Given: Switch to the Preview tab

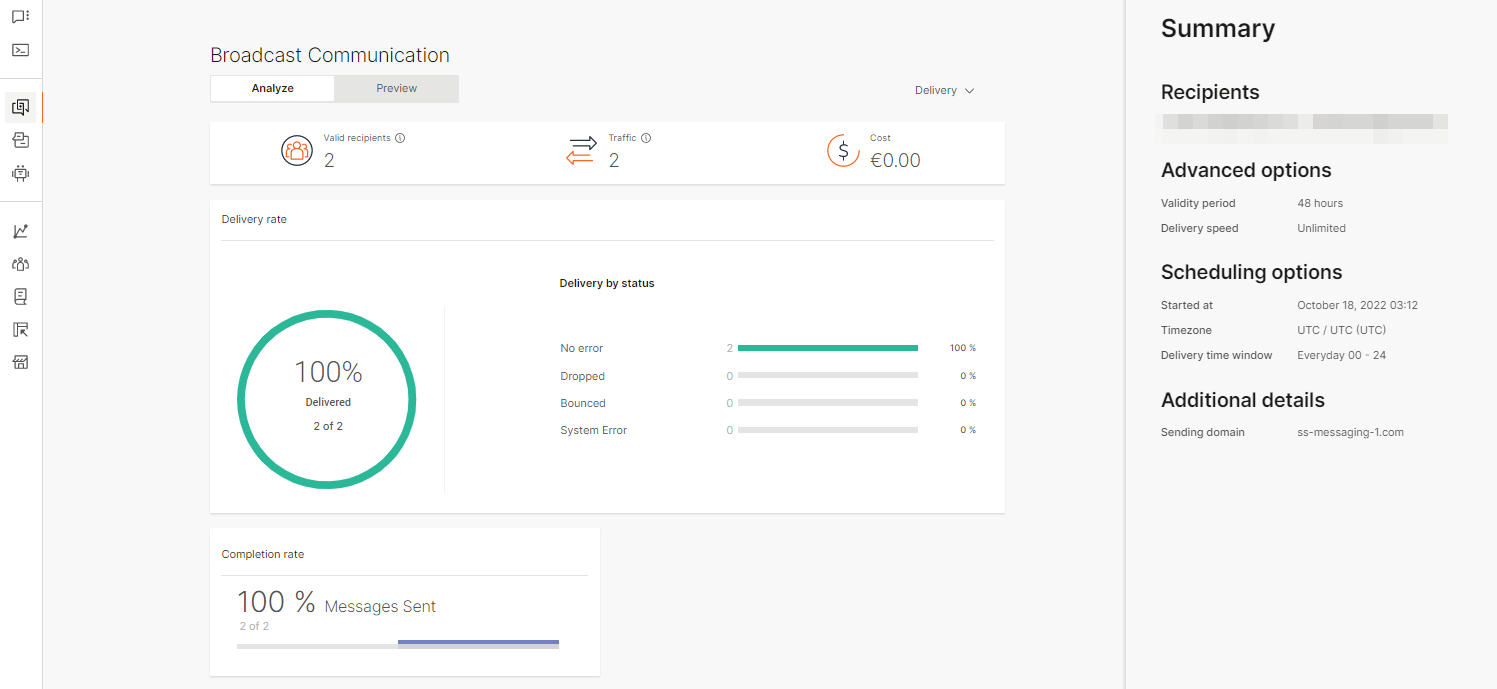Looking at the screenshot, I should (396, 88).
